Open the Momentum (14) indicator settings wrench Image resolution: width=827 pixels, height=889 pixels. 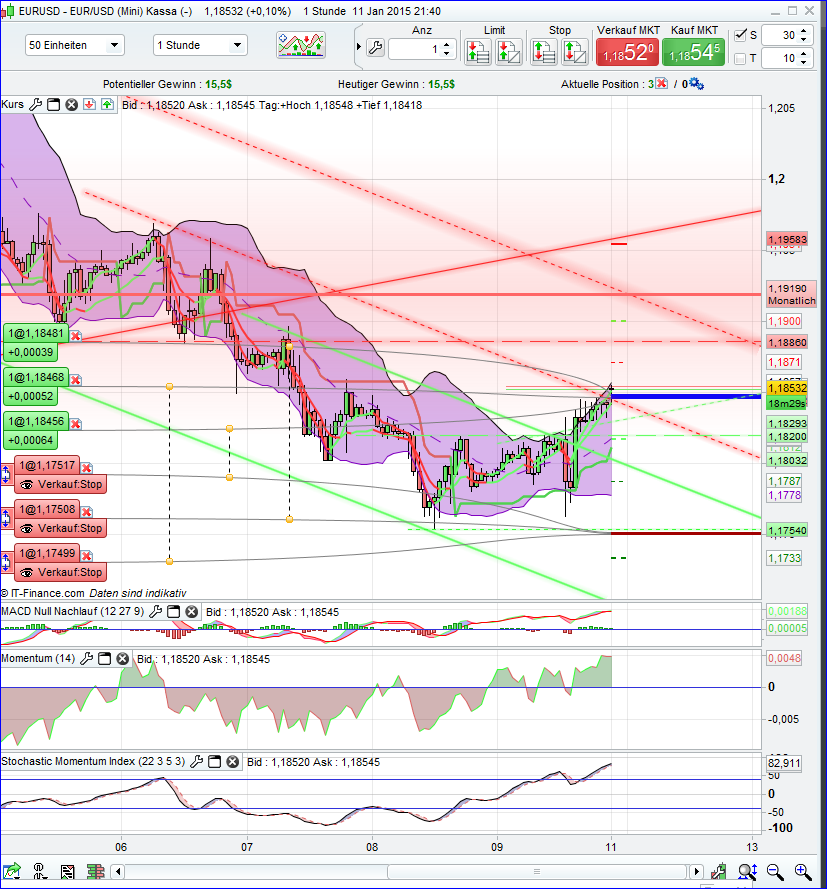click(86, 658)
